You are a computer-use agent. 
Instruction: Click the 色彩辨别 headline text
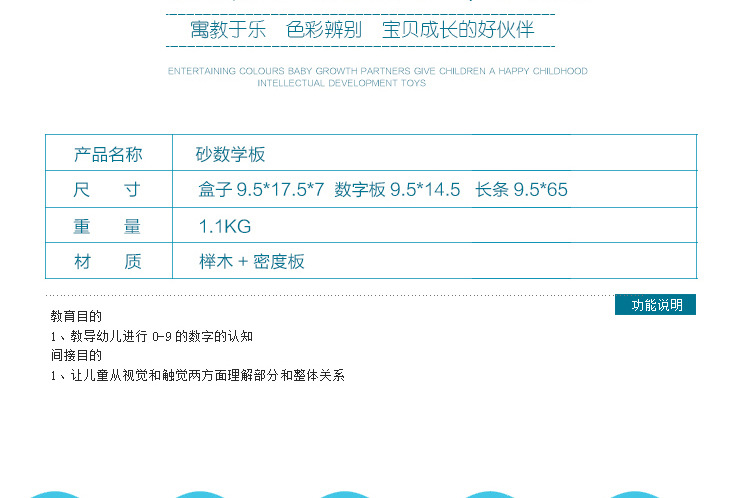click(324, 30)
